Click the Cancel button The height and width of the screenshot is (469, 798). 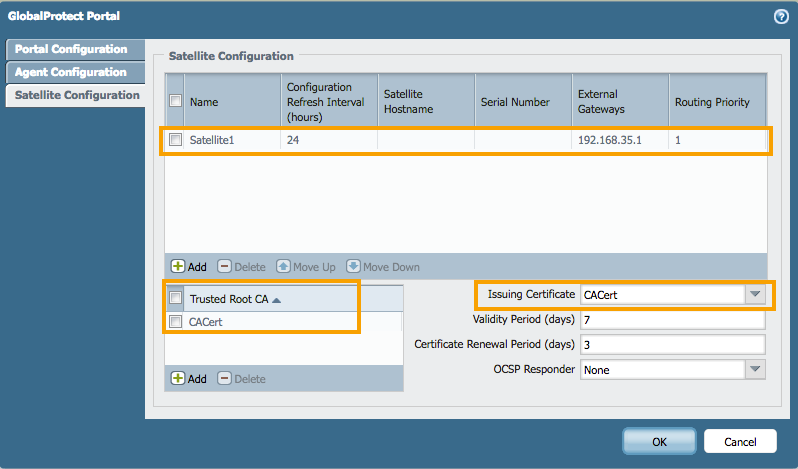pos(740,441)
